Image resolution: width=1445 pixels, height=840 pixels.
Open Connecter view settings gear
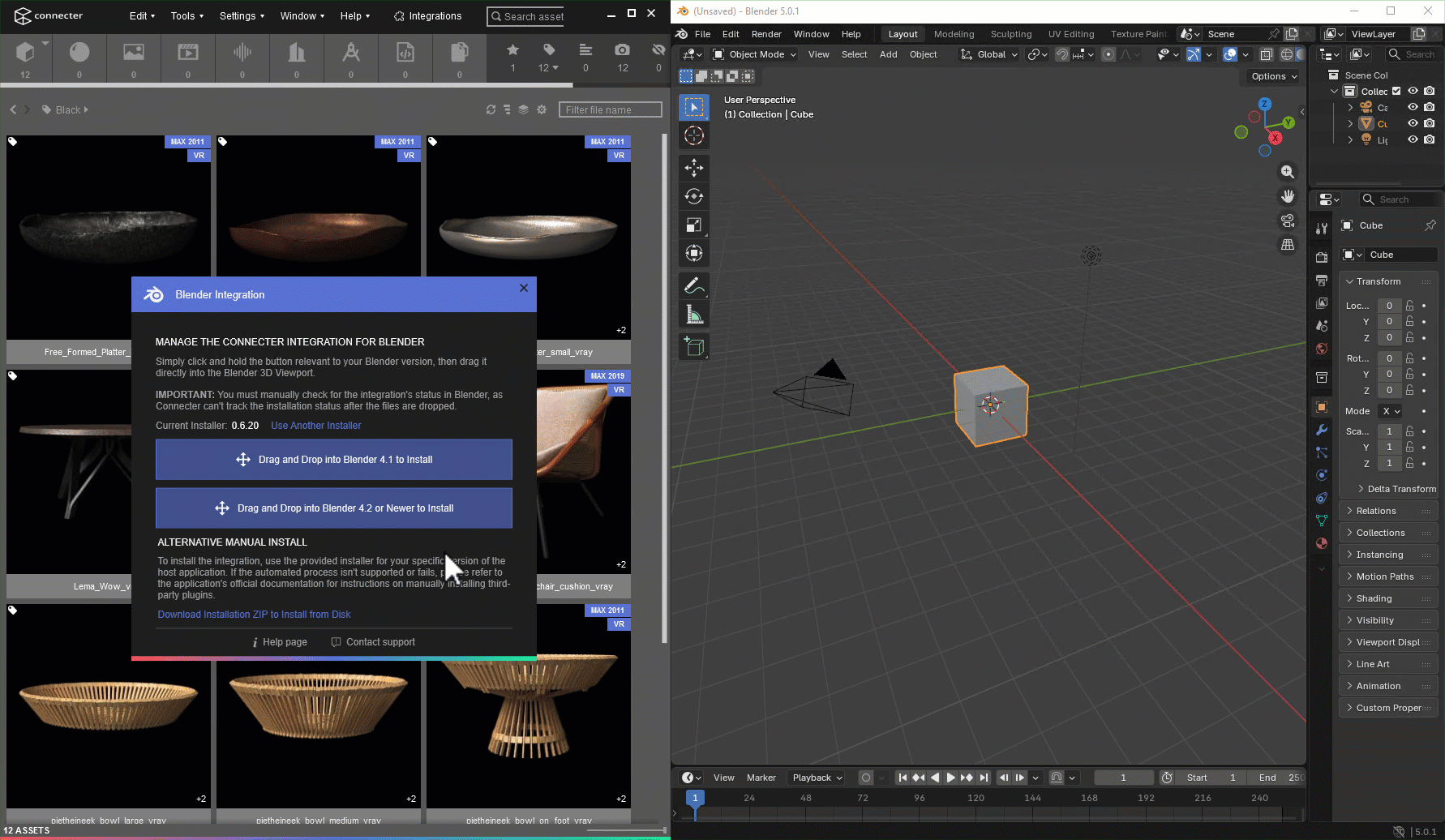542,109
